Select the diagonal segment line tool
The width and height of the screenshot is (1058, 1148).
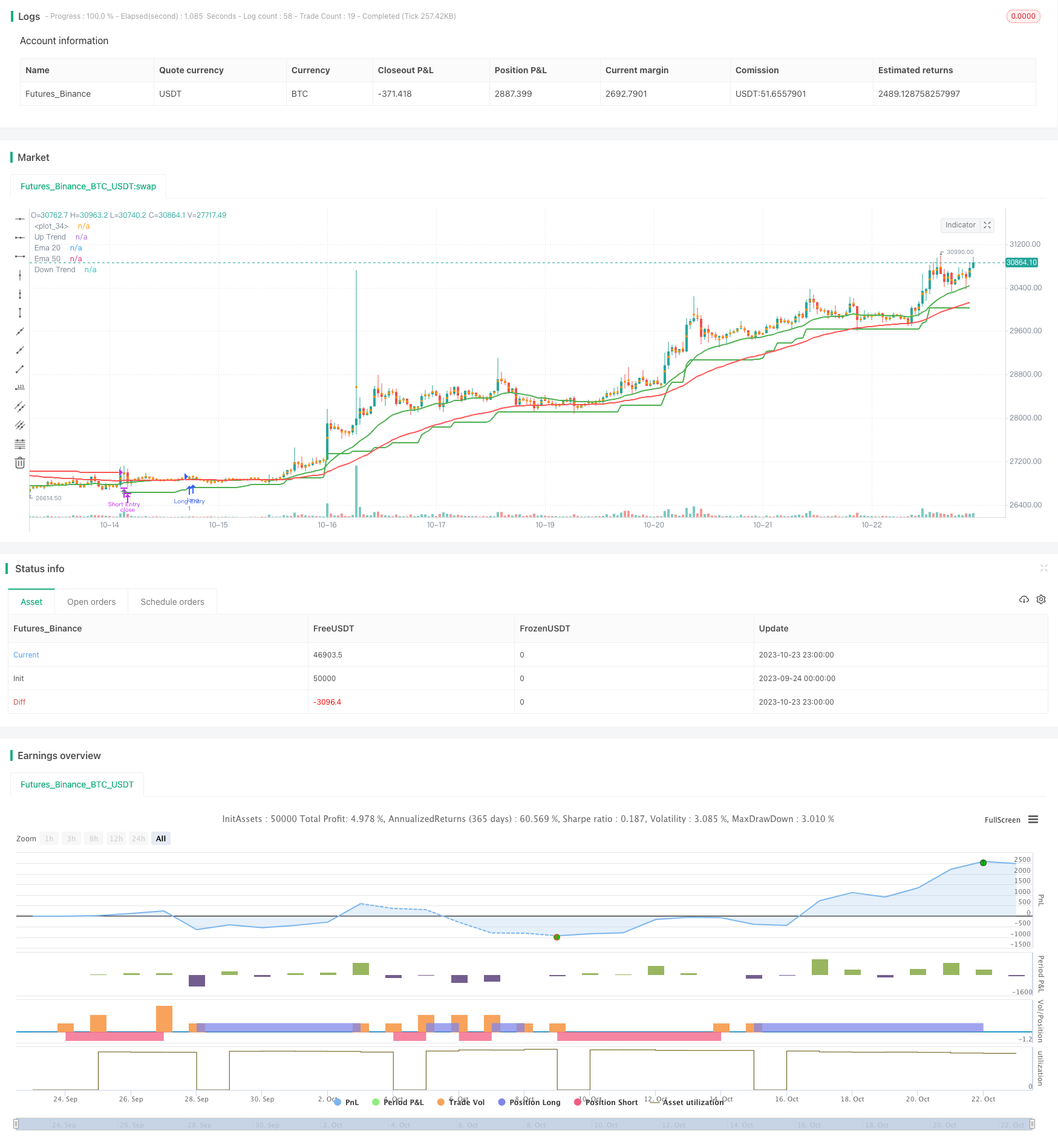[x=20, y=369]
